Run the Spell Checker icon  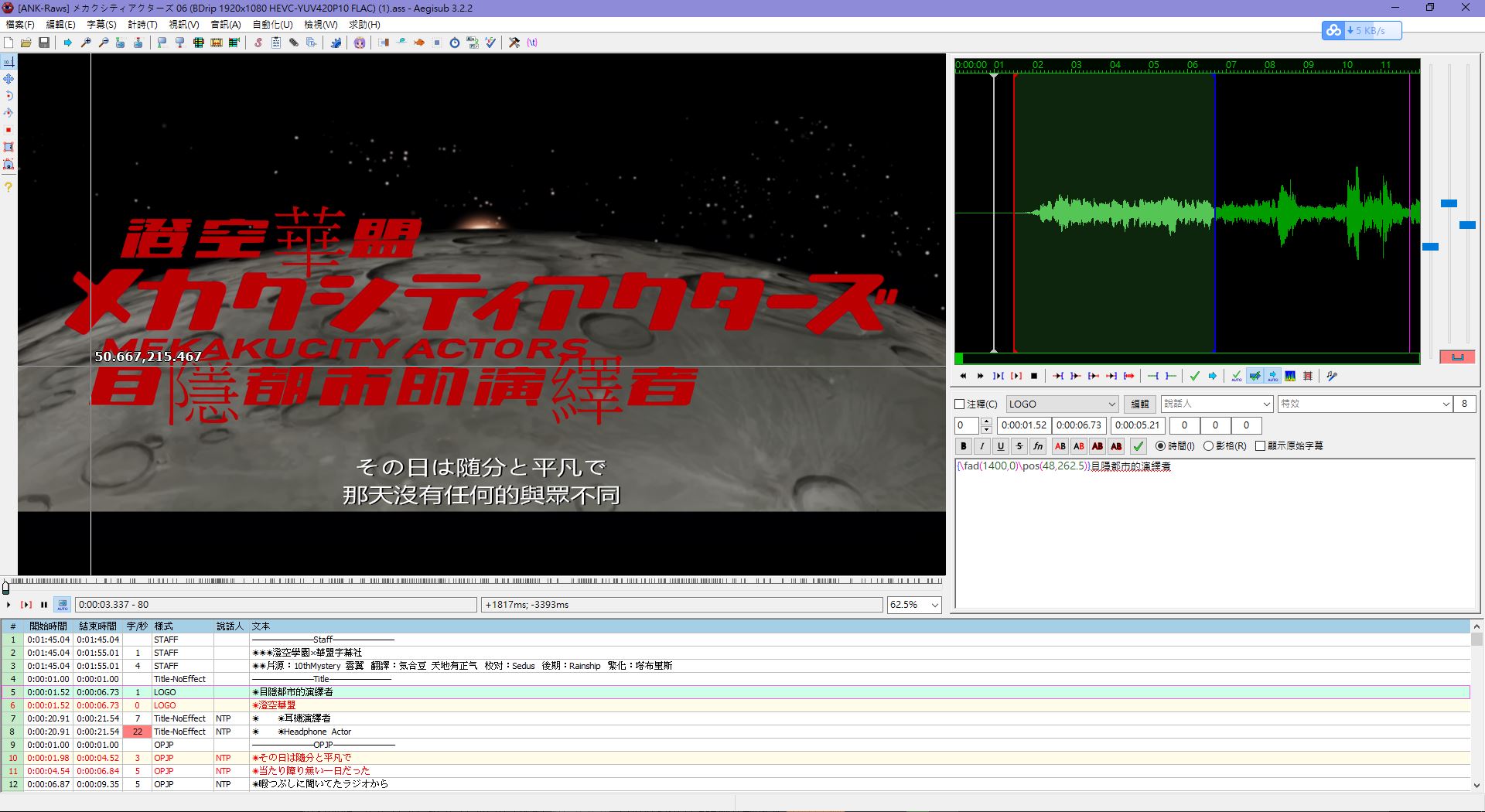click(x=490, y=43)
